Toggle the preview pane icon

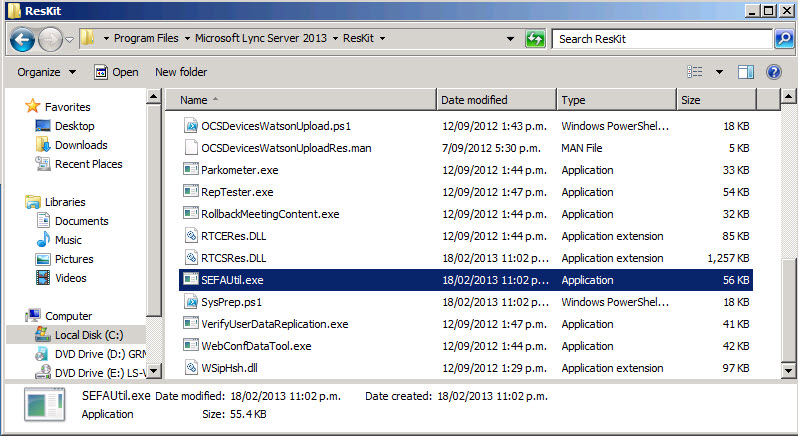tap(745, 72)
